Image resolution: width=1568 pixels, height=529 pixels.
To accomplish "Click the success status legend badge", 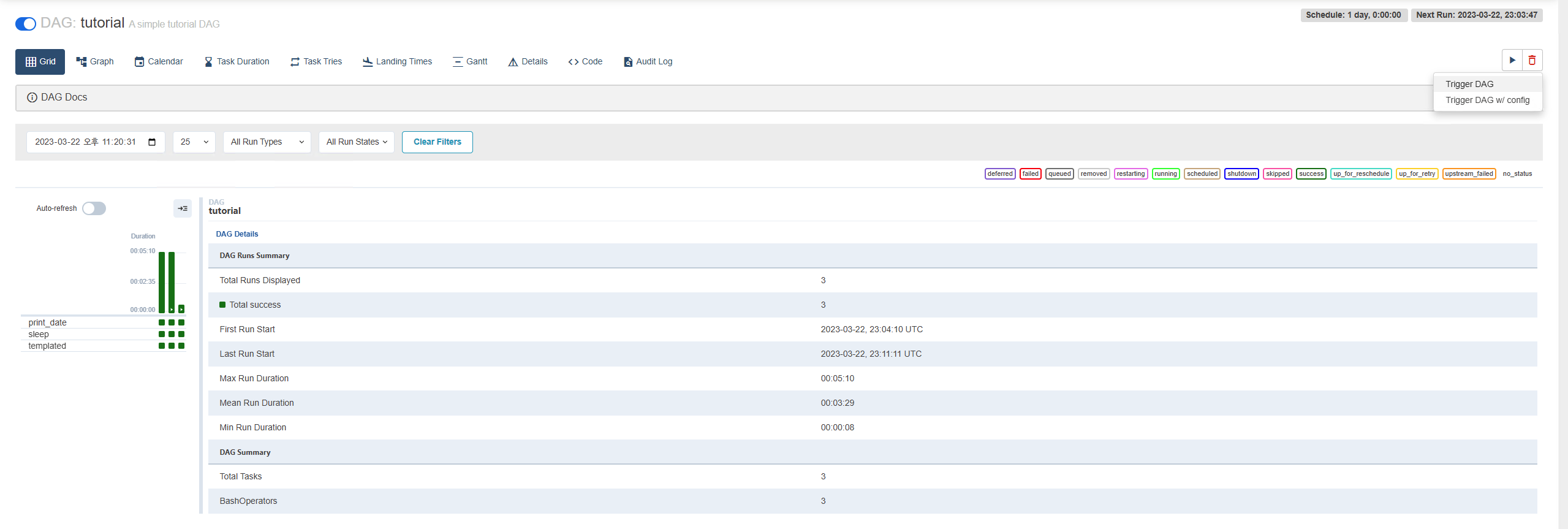I will tap(1311, 174).
